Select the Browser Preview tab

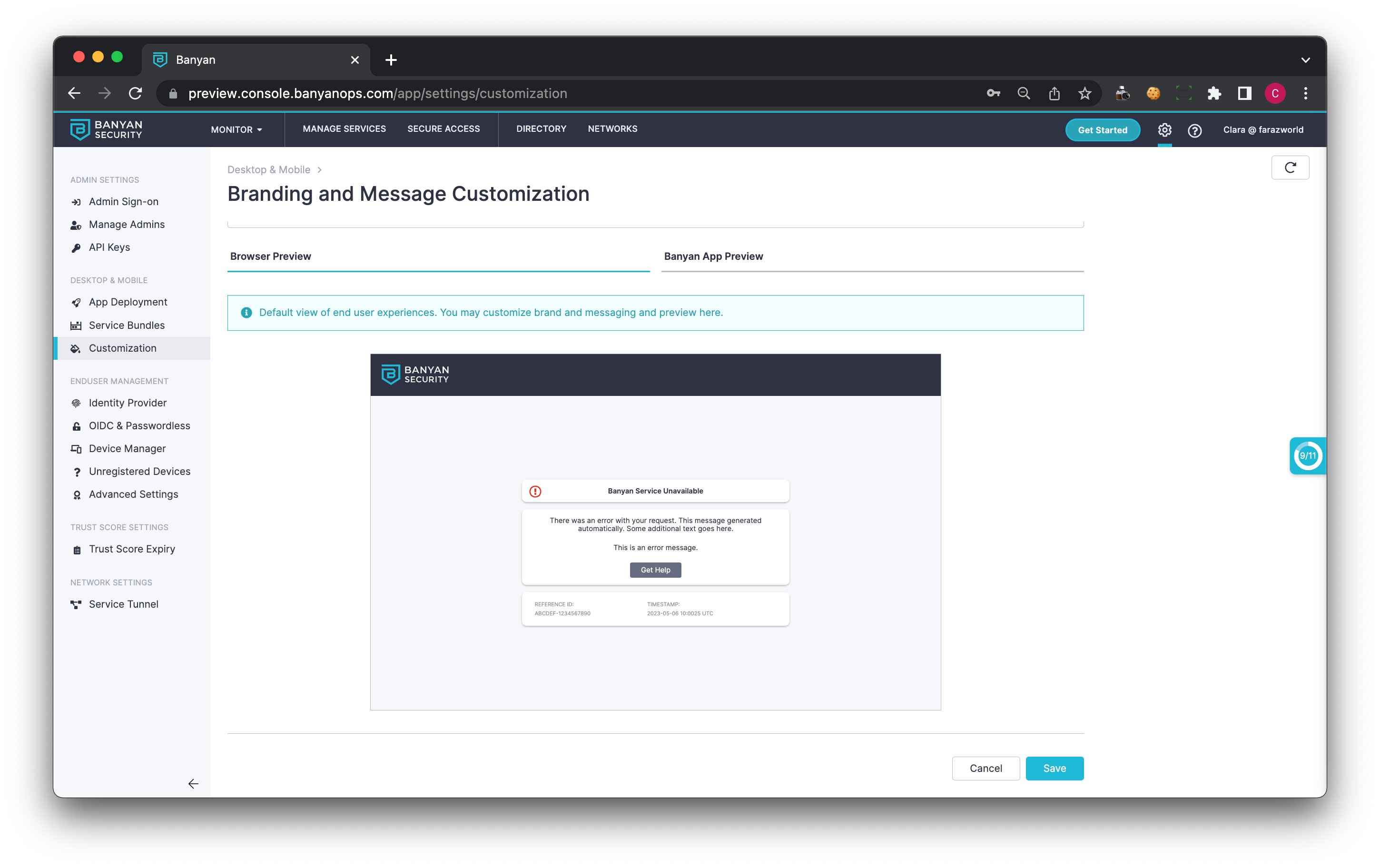(x=270, y=256)
